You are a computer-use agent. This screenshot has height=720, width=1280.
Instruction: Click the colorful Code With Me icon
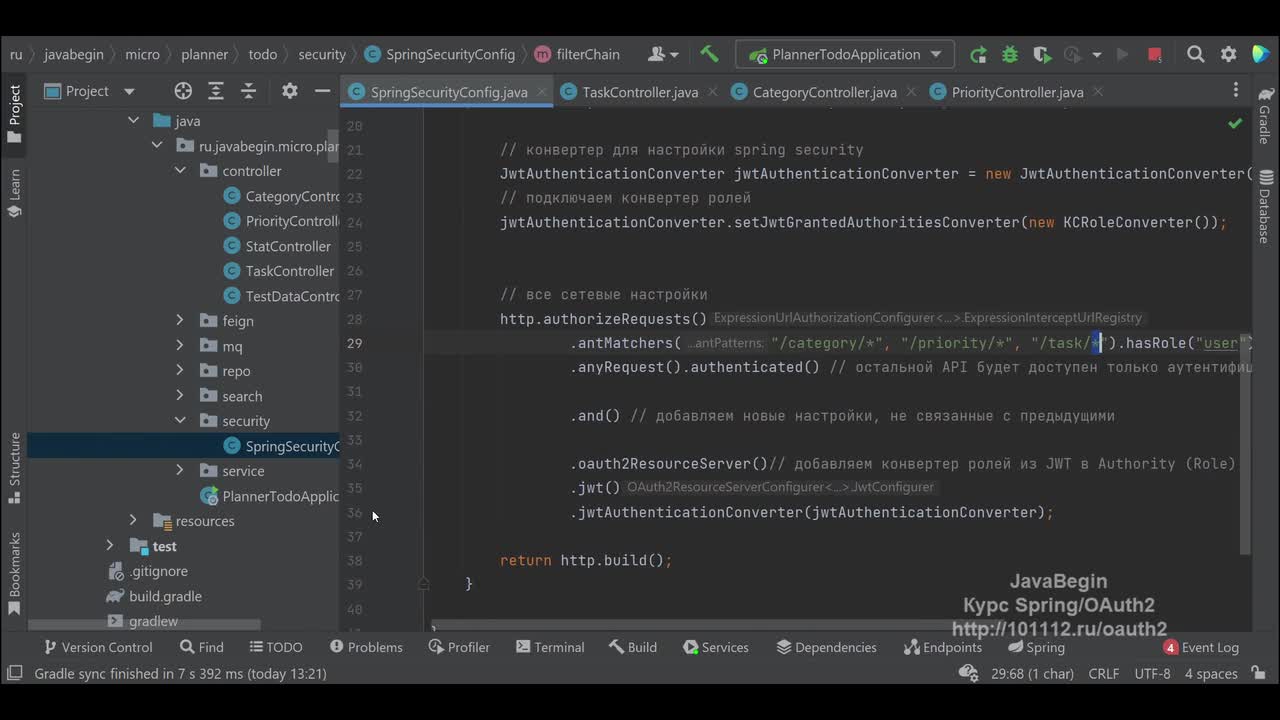pyautogui.click(x=1260, y=54)
